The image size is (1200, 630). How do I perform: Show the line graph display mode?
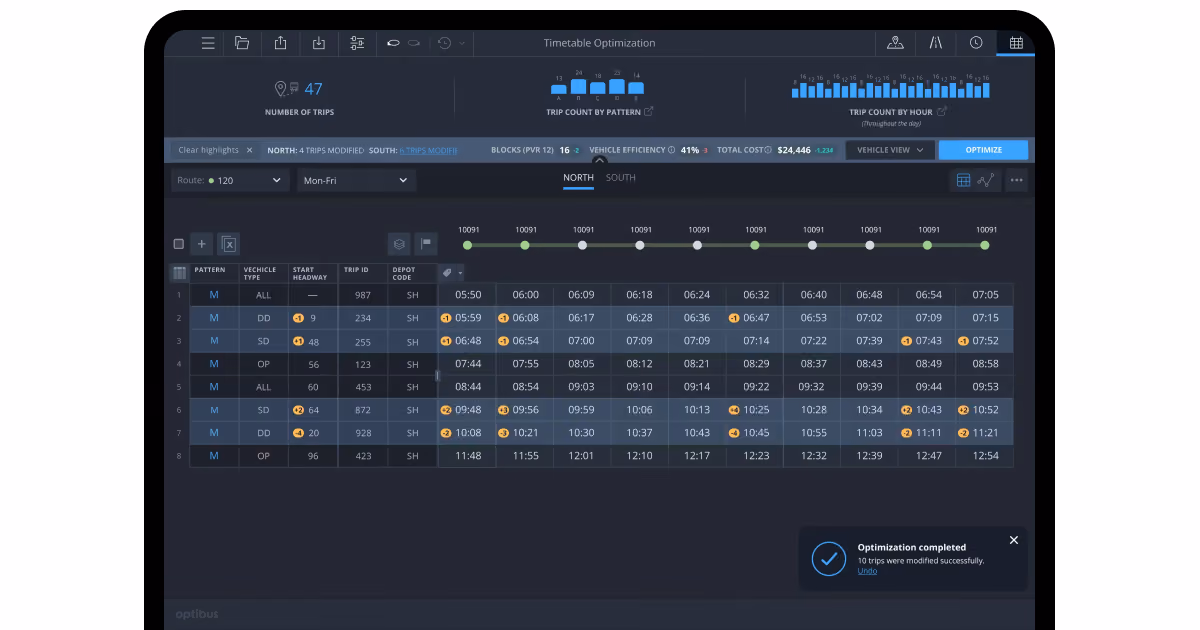point(986,180)
